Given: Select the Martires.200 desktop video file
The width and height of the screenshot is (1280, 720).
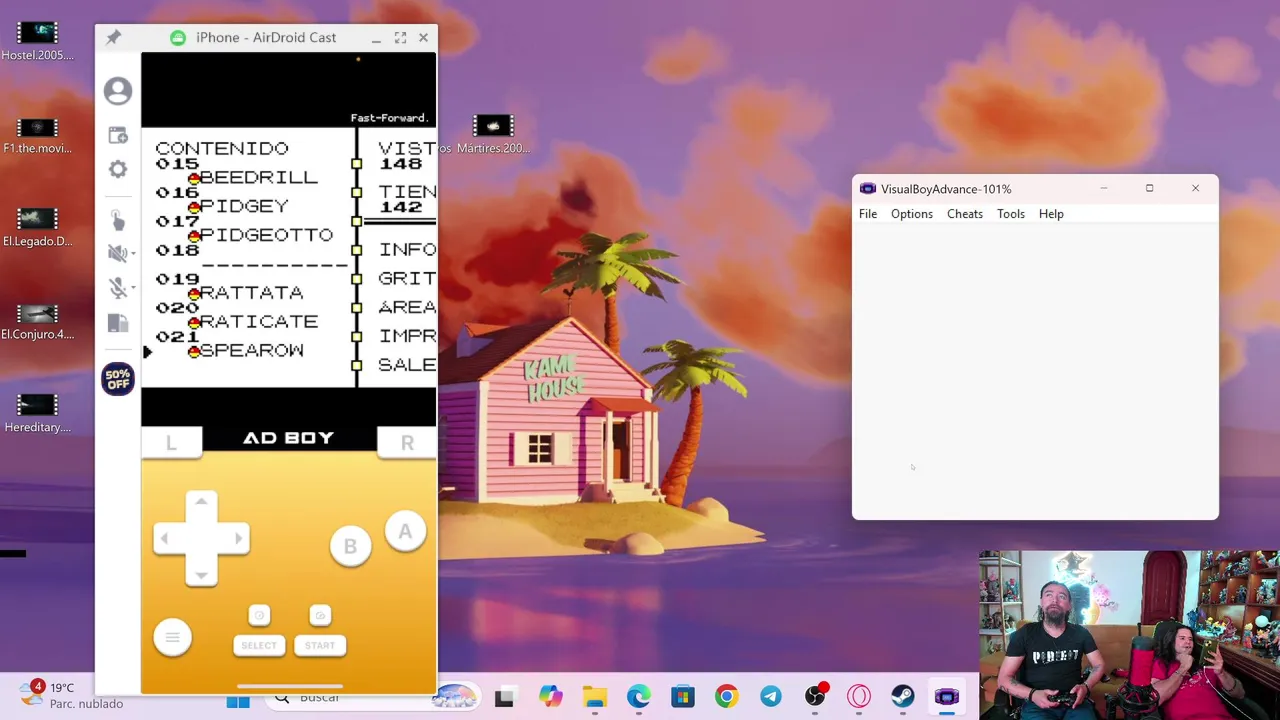Looking at the screenshot, I should (493, 135).
